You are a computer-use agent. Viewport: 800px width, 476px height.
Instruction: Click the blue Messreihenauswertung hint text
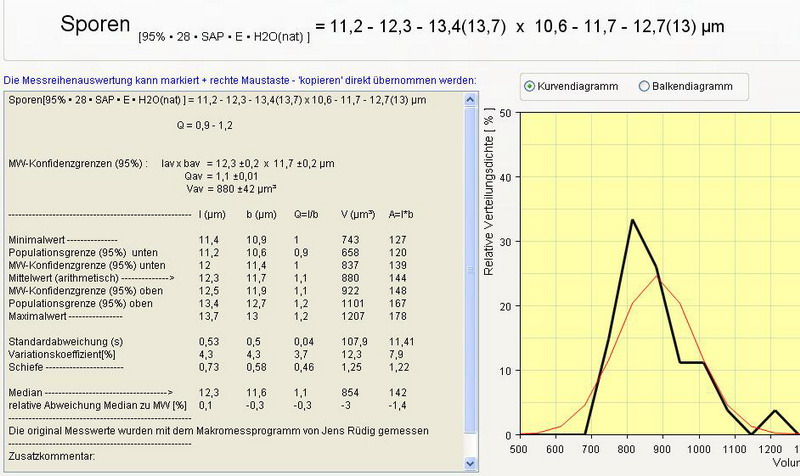coord(240,79)
